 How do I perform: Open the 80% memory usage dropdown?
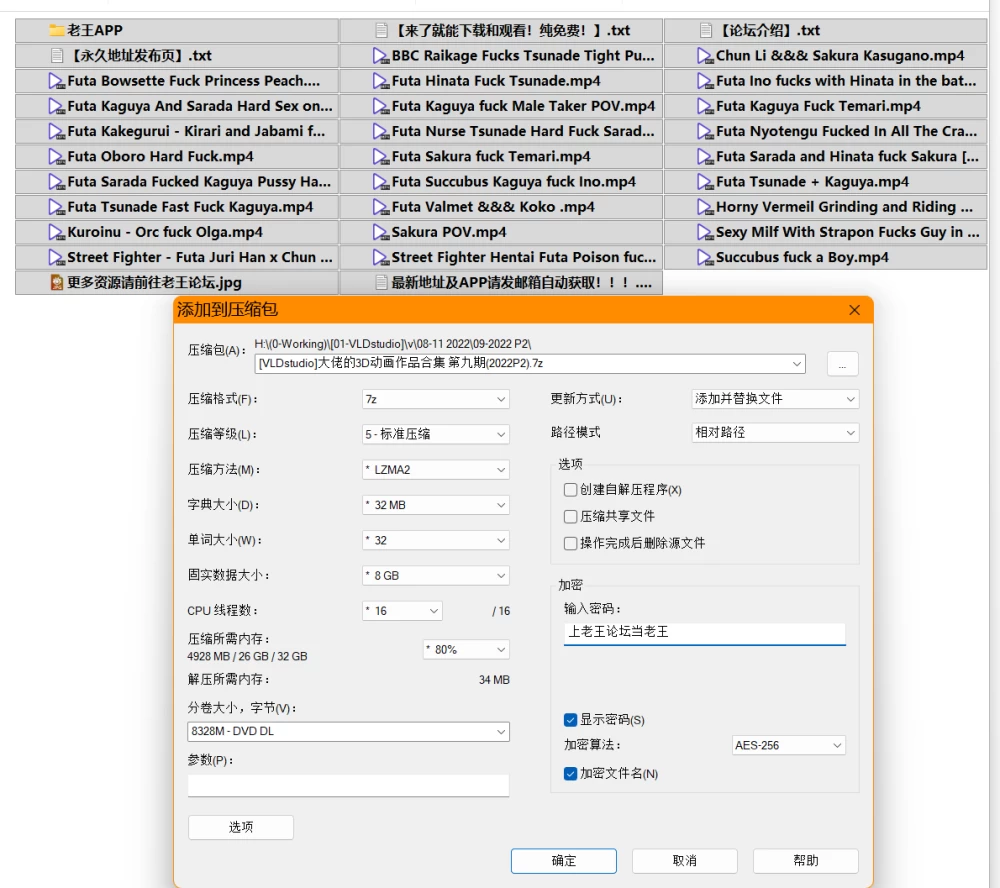466,649
